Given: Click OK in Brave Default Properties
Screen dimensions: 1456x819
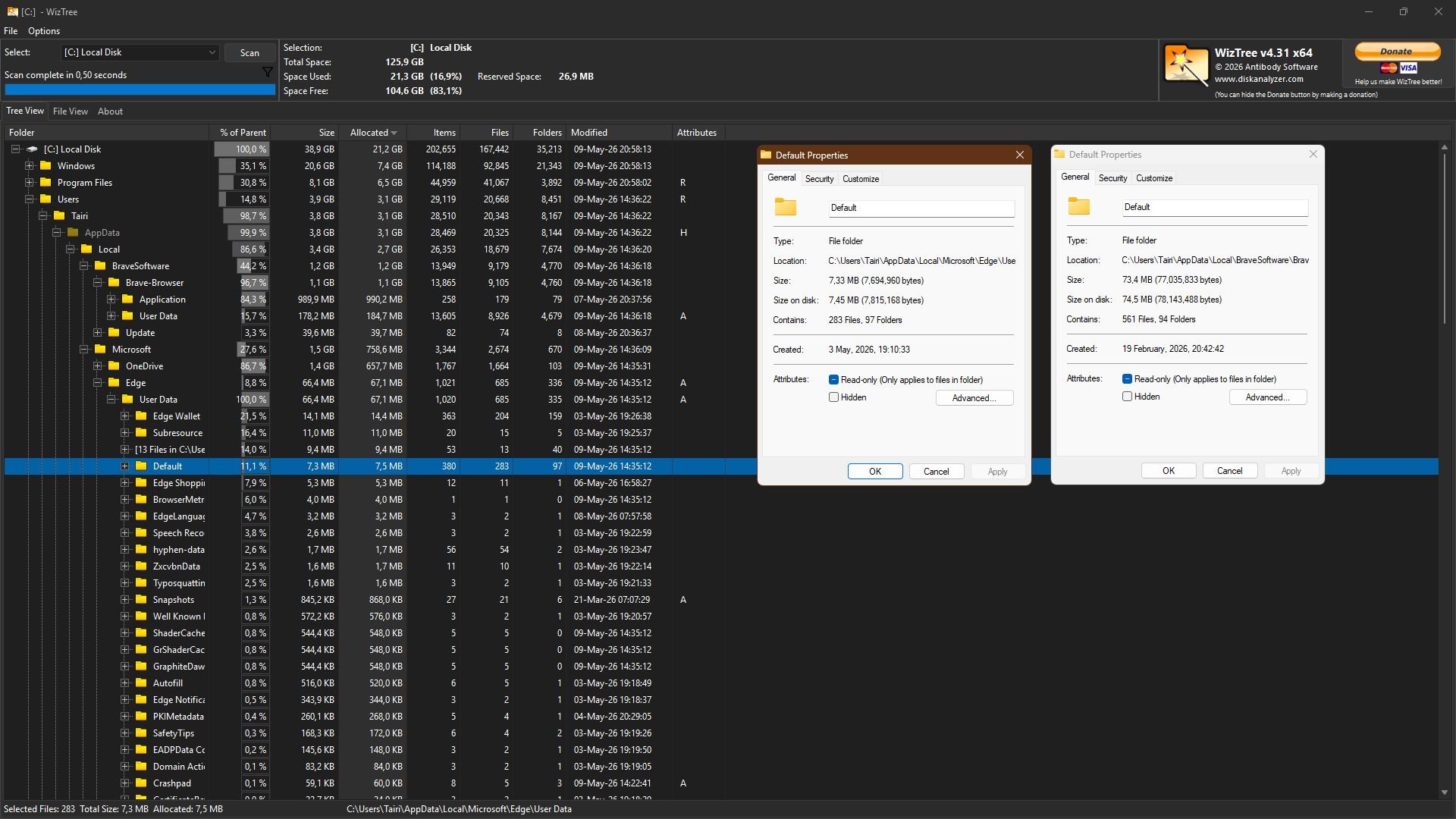Looking at the screenshot, I should [1169, 471].
